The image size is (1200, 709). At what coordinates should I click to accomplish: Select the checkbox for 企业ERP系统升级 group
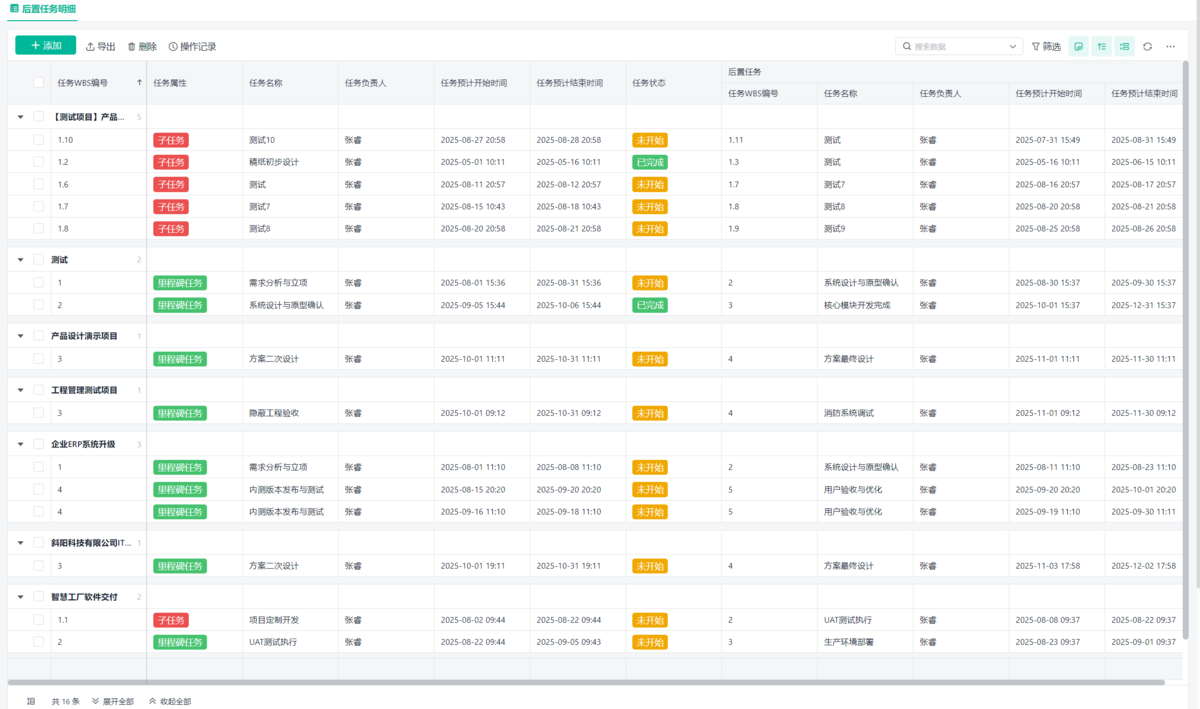(38, 444)
